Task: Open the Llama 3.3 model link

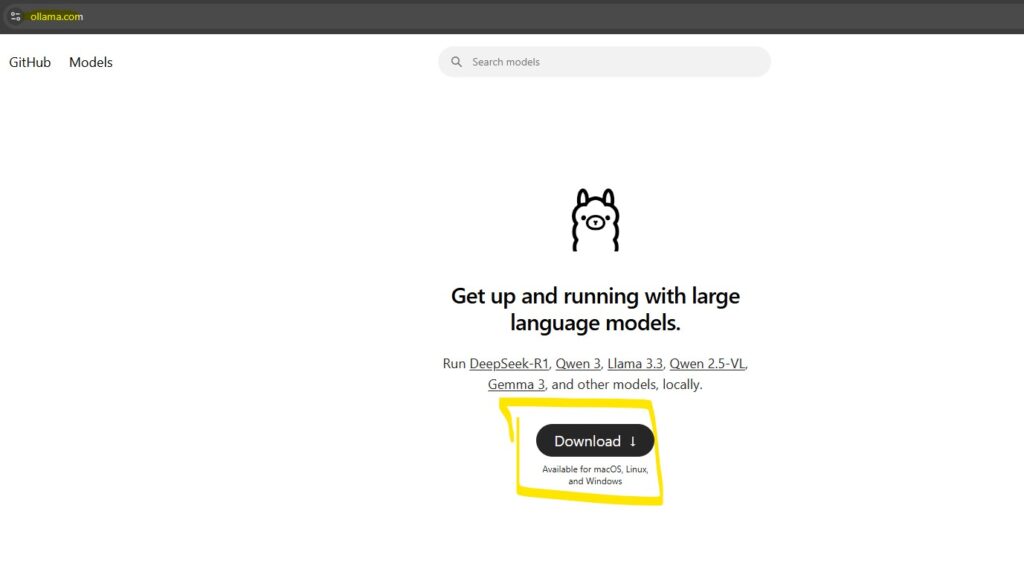Action: [x=634, y=364]
